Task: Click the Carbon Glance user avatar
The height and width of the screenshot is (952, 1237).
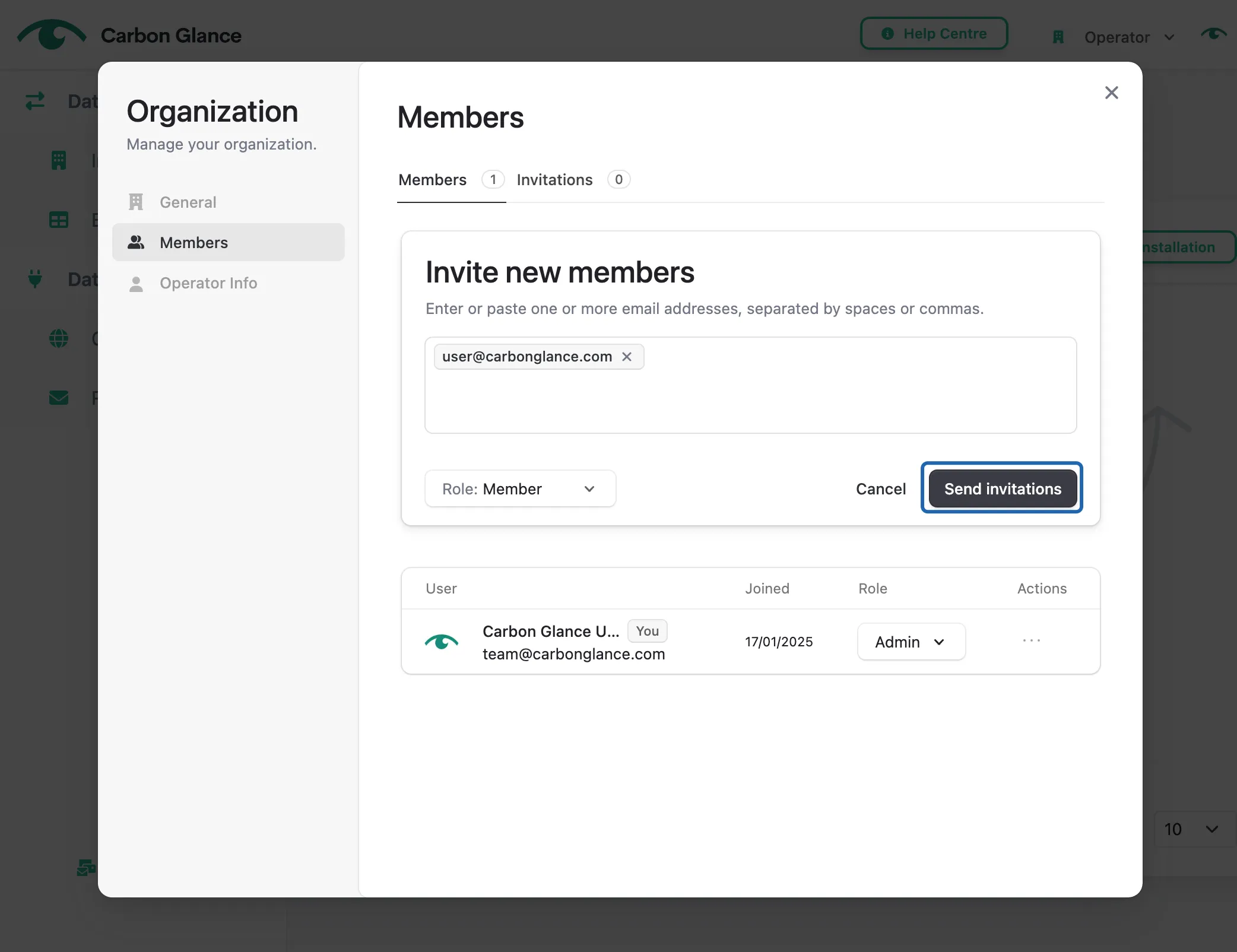Action: (x=442, y=642)
